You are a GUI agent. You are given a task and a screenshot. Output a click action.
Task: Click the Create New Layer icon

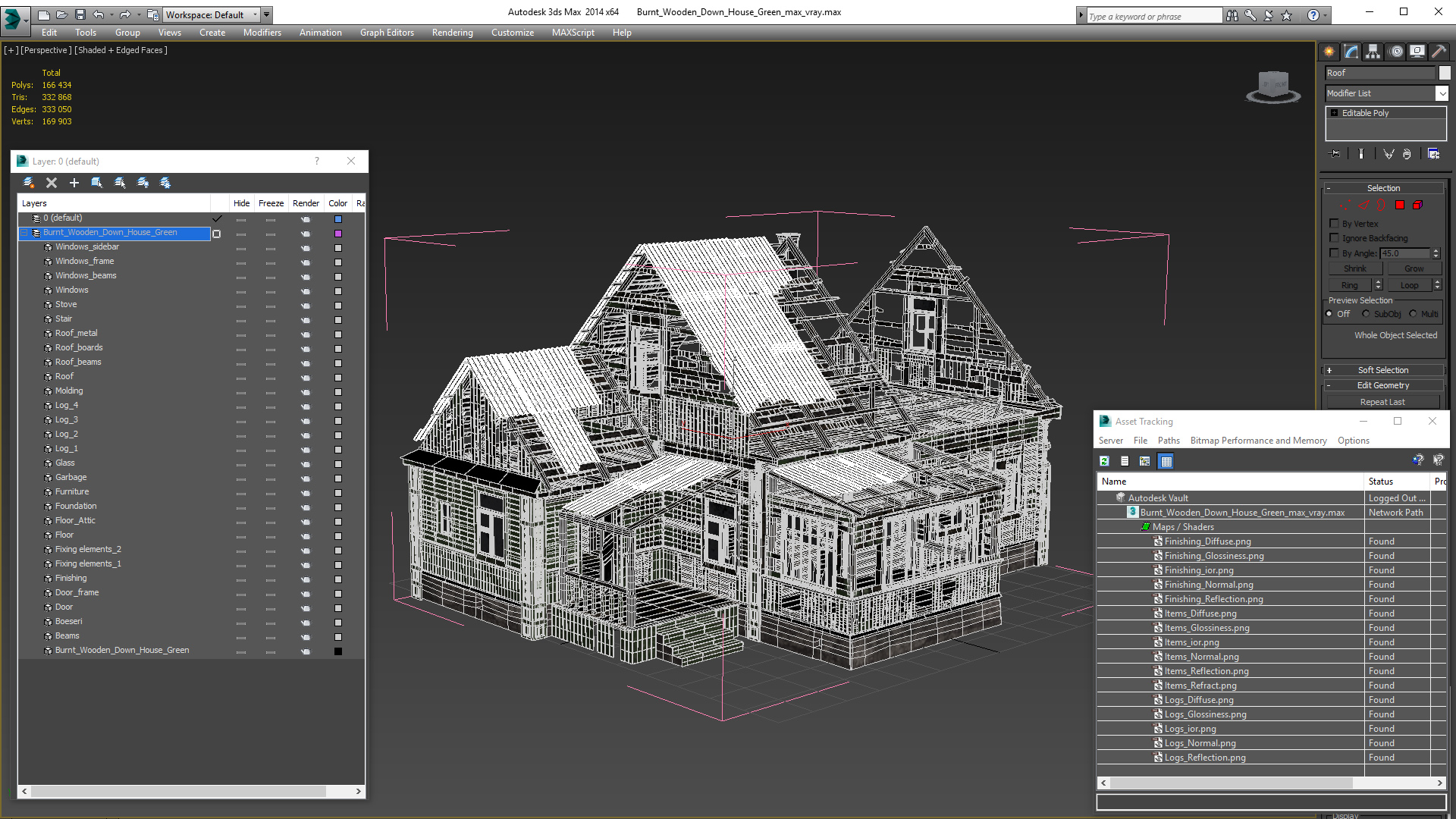pos(29,183)
